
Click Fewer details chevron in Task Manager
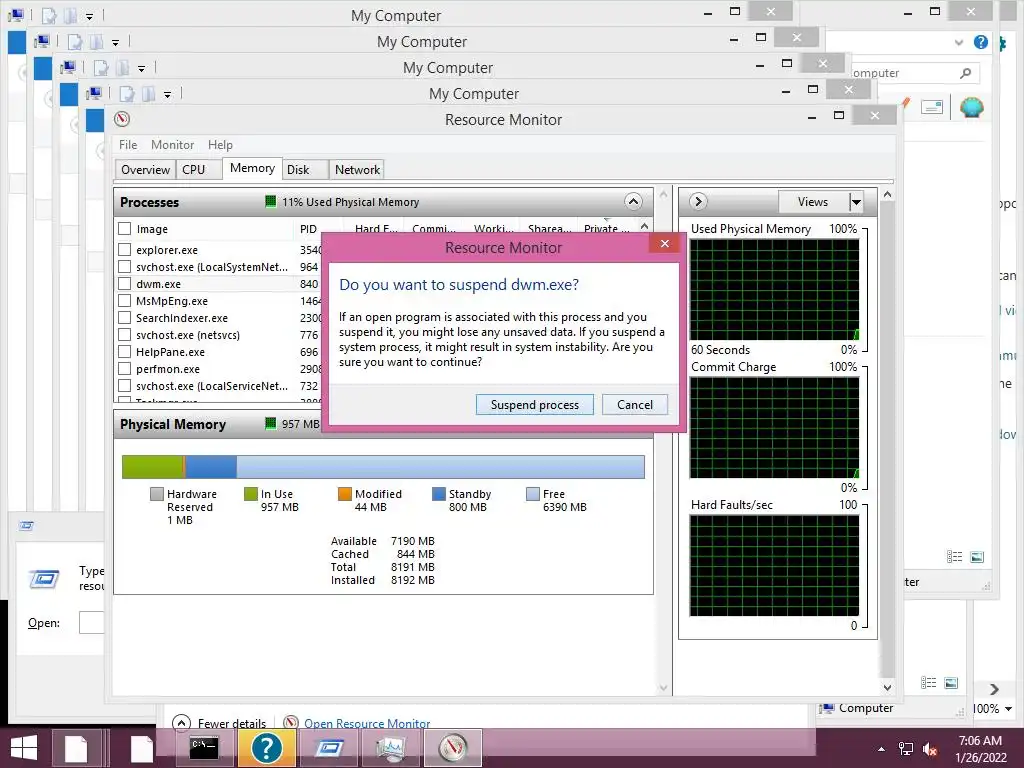coord(182,723)
